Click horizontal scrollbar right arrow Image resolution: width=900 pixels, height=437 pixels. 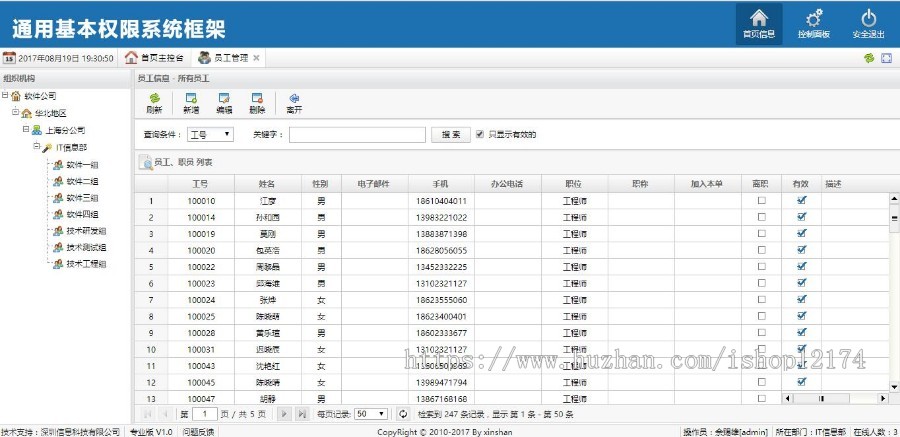point(882,398)
